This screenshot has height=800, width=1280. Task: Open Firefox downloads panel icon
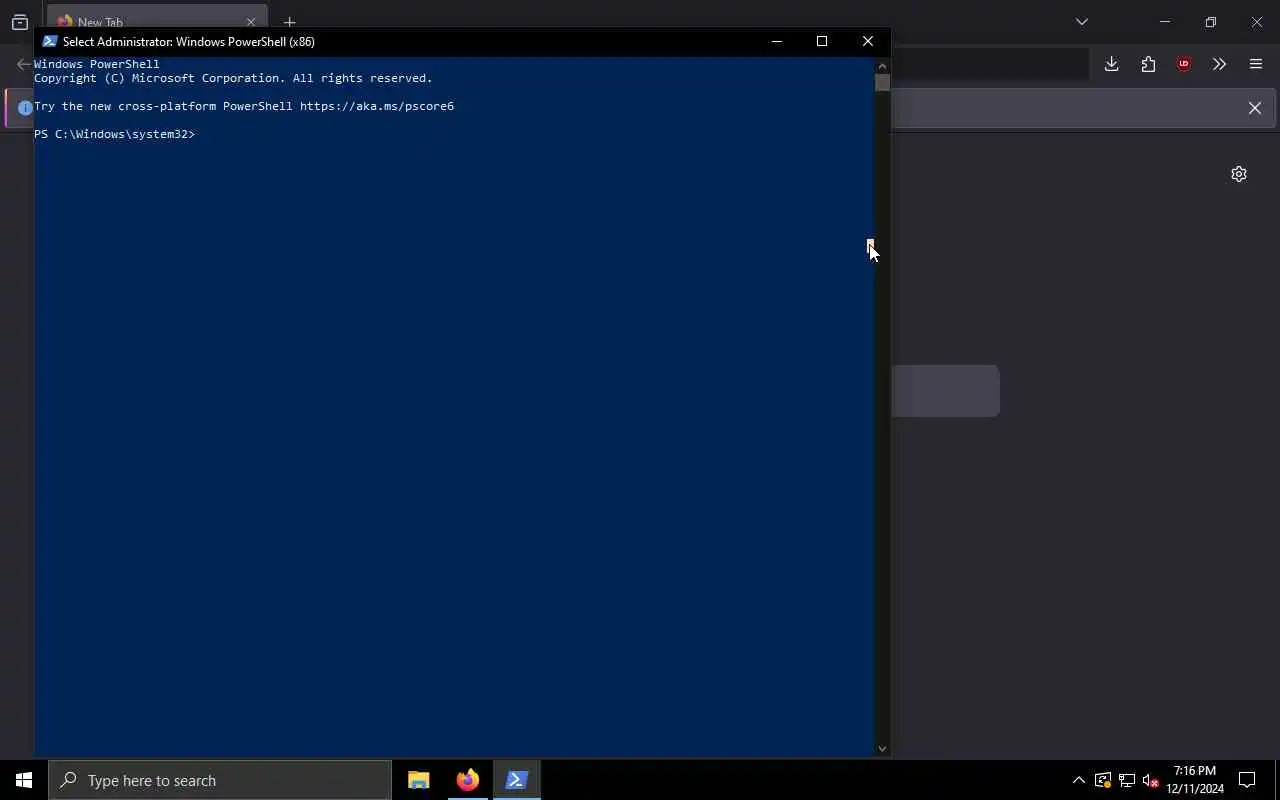pyautogui.click(x=1111, y=64)
